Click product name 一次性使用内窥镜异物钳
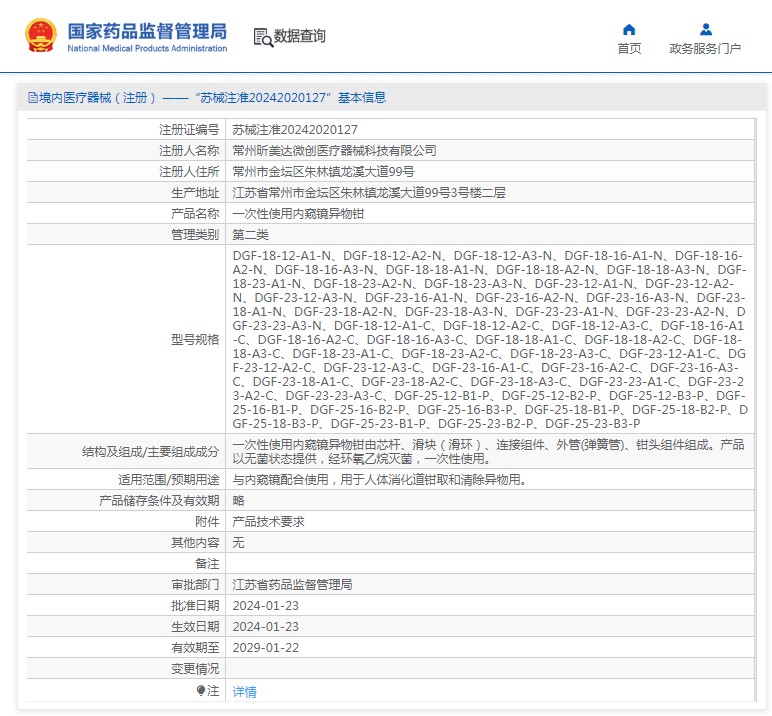 (x=298, y=214)
